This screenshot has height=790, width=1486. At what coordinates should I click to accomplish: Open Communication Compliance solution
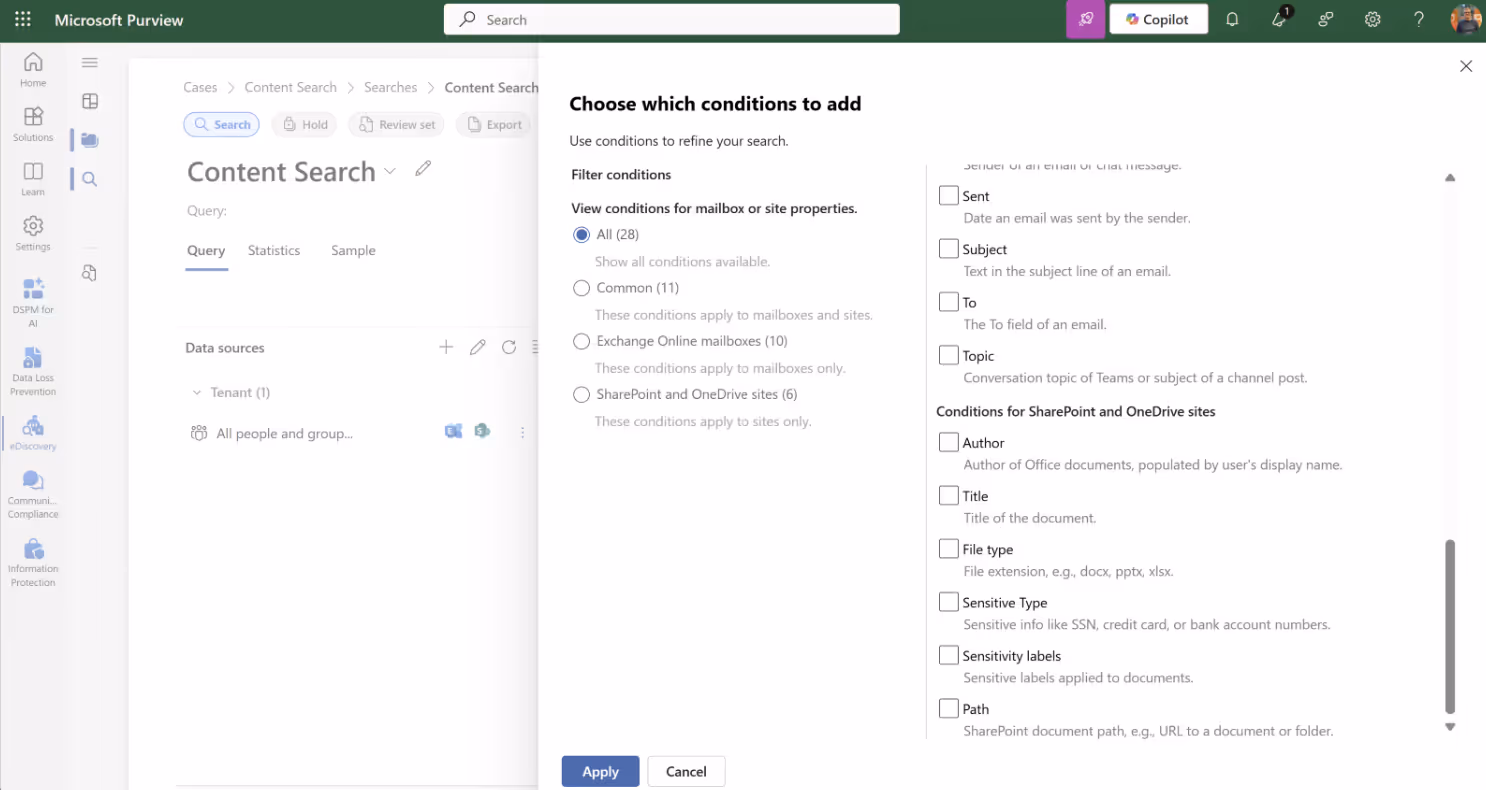[33, 494]
